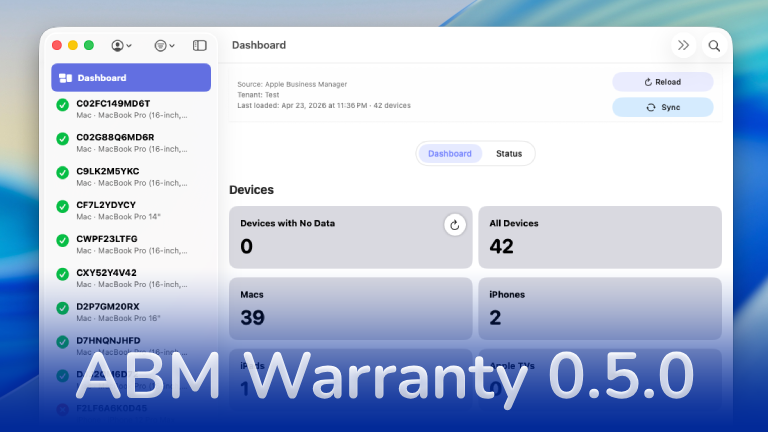
Task: Switch to the Status tab
Action: click(x=509, y=153)
